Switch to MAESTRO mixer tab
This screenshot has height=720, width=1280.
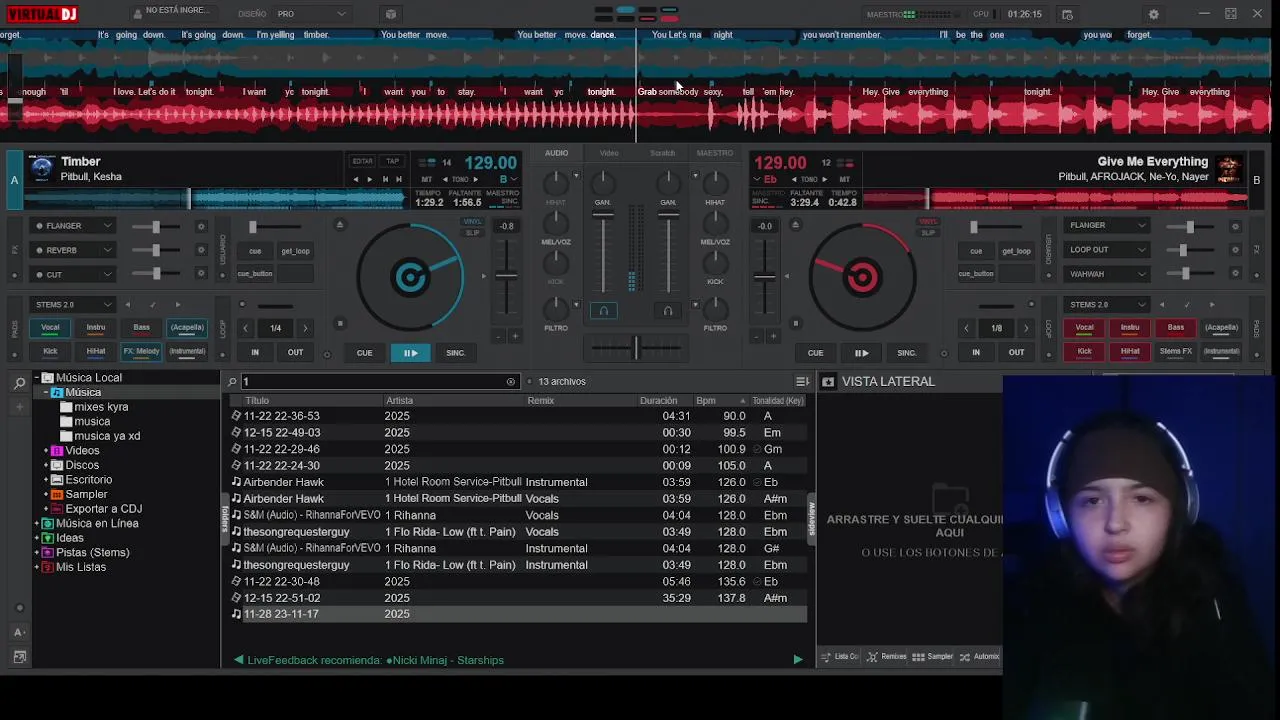(714, 153)
